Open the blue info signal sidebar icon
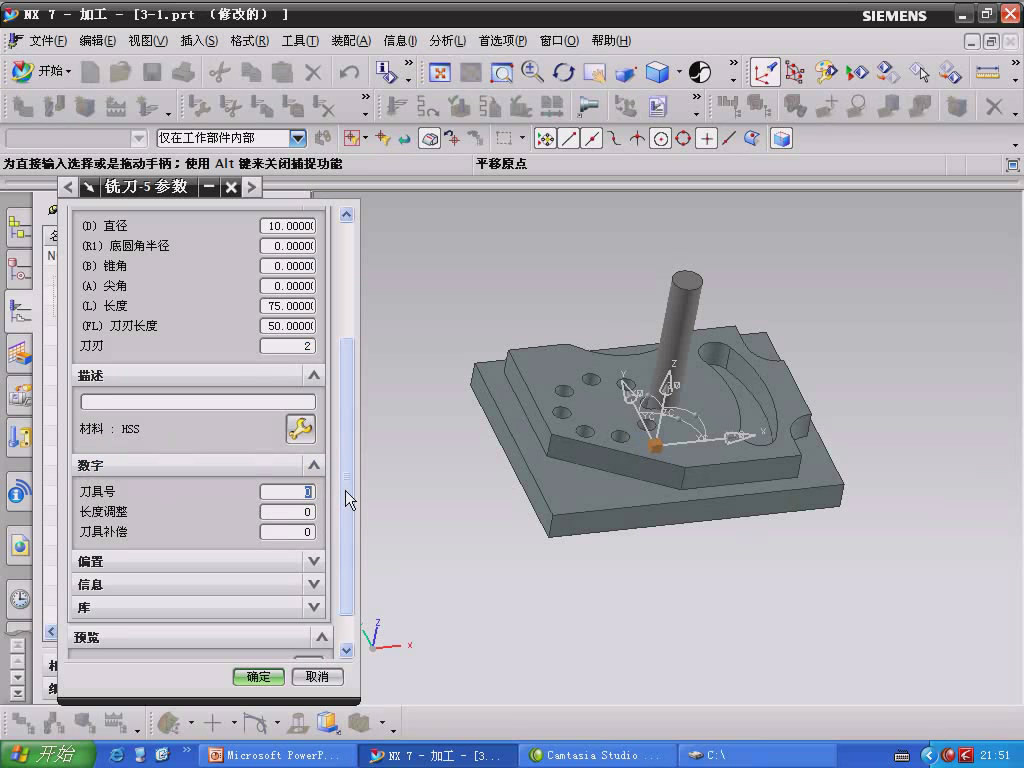This screenshot has width=1024, height=768. coord(19,492)
